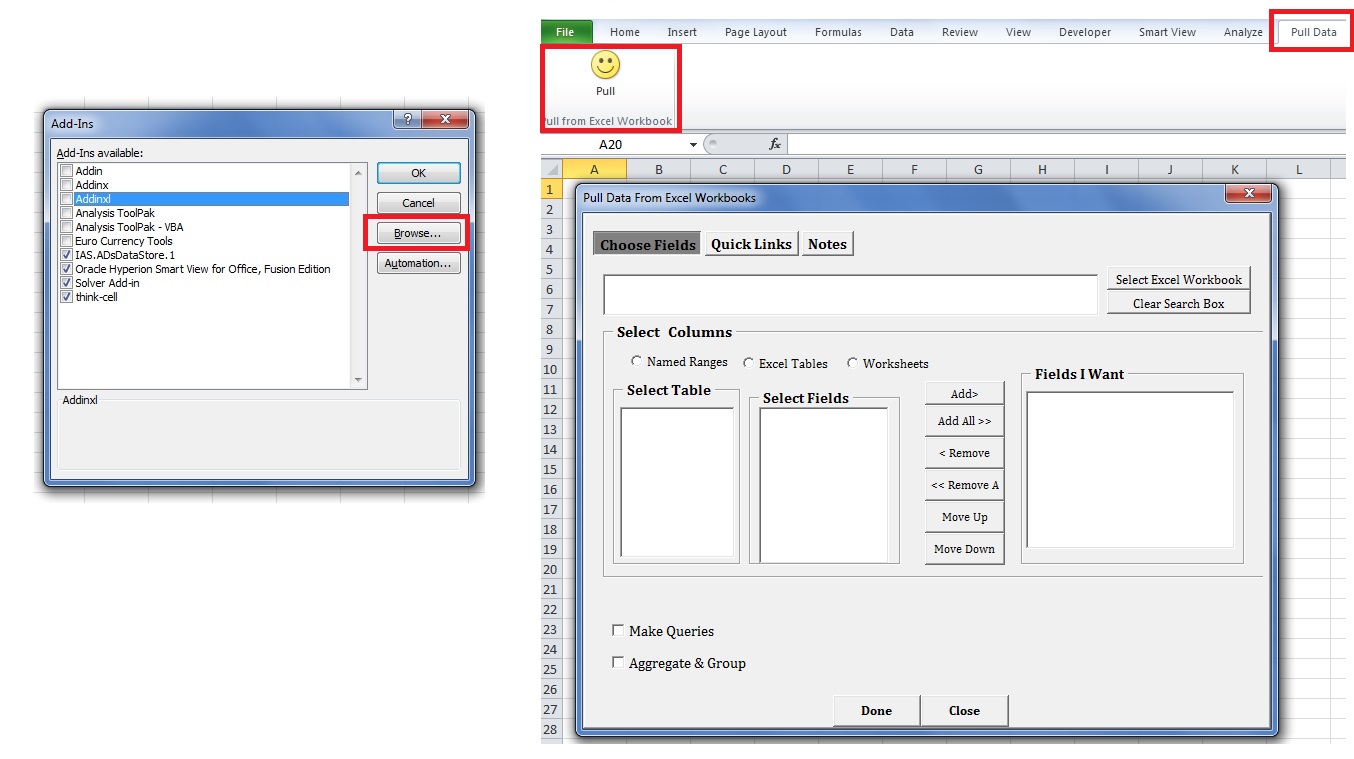Click Cancel in the Add-Ins dialog
This screenshot has width=1354, height=759.
418,203
